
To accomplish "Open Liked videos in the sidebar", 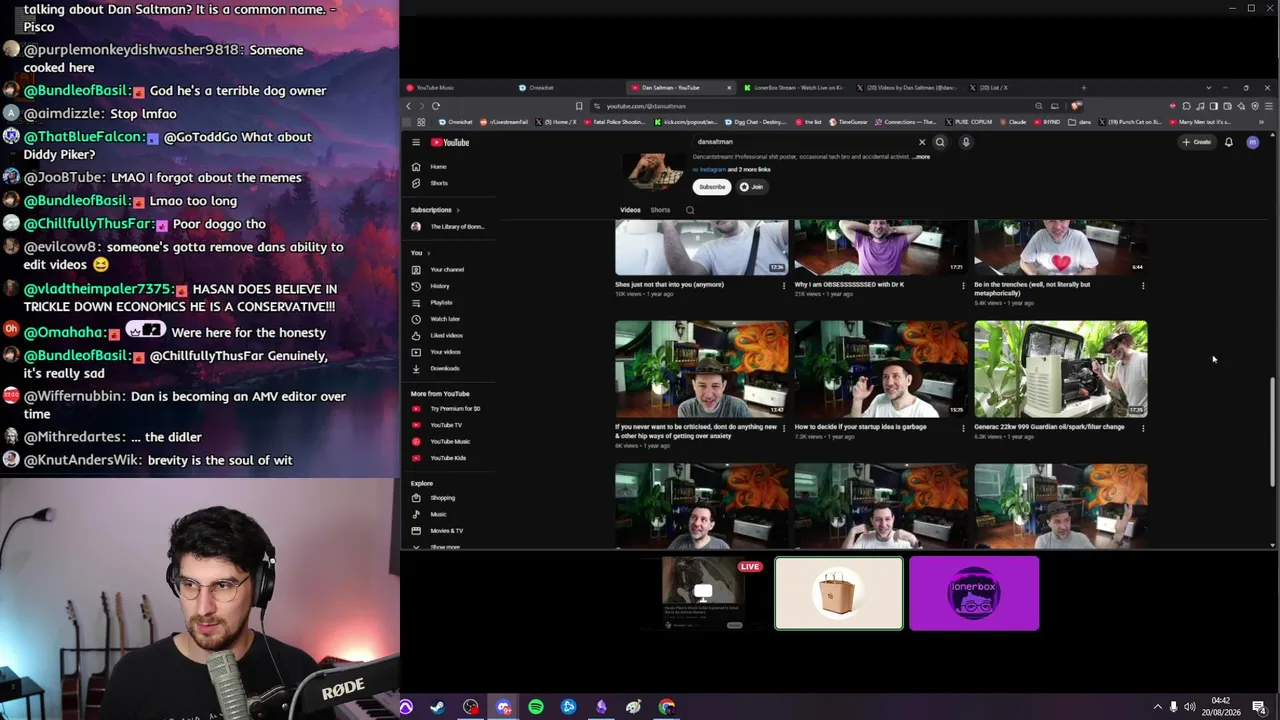I will [447, 335].
